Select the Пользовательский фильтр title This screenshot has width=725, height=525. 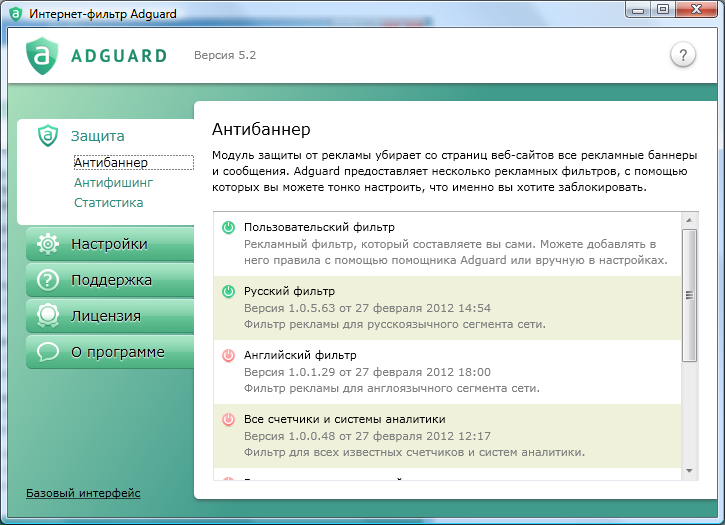[319, 227]
